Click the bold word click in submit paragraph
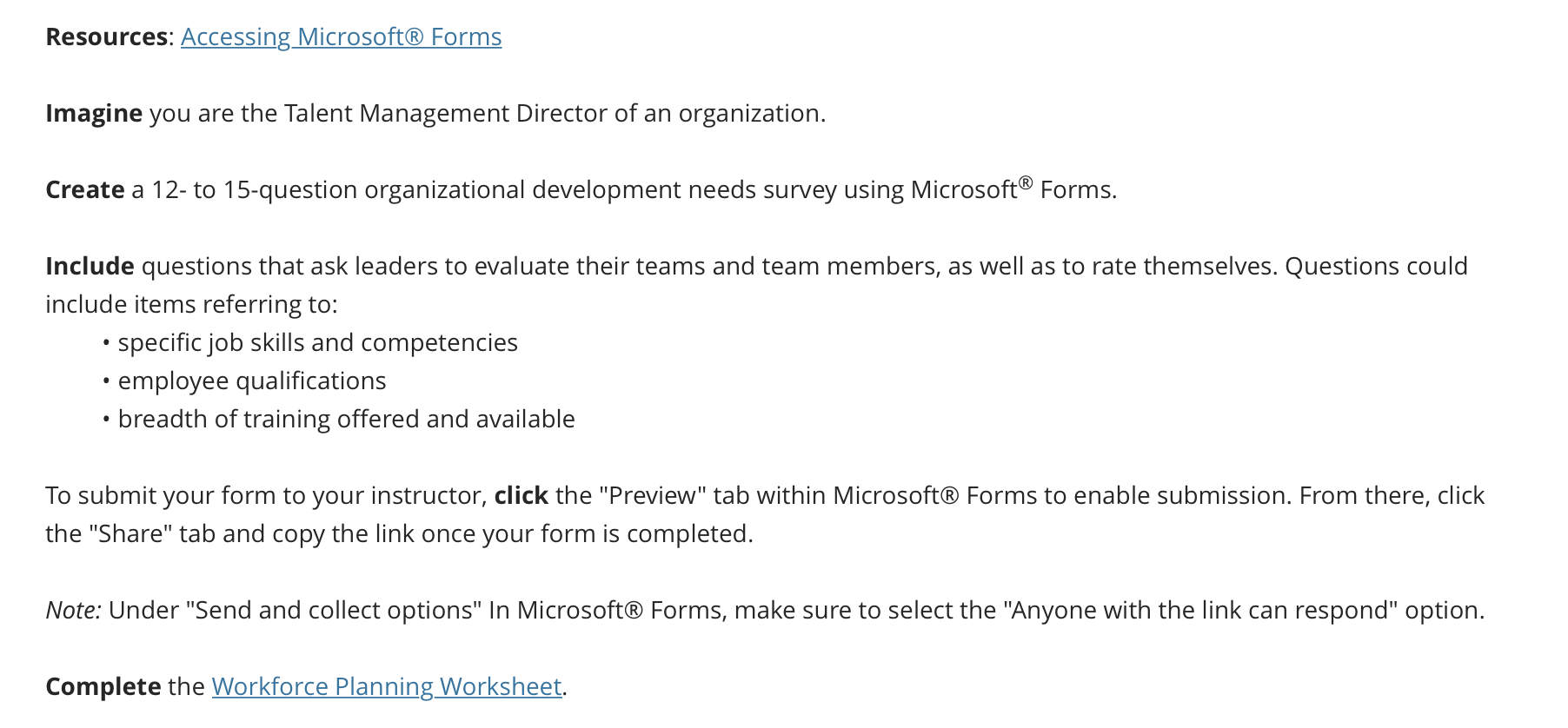 coord(522,496)
